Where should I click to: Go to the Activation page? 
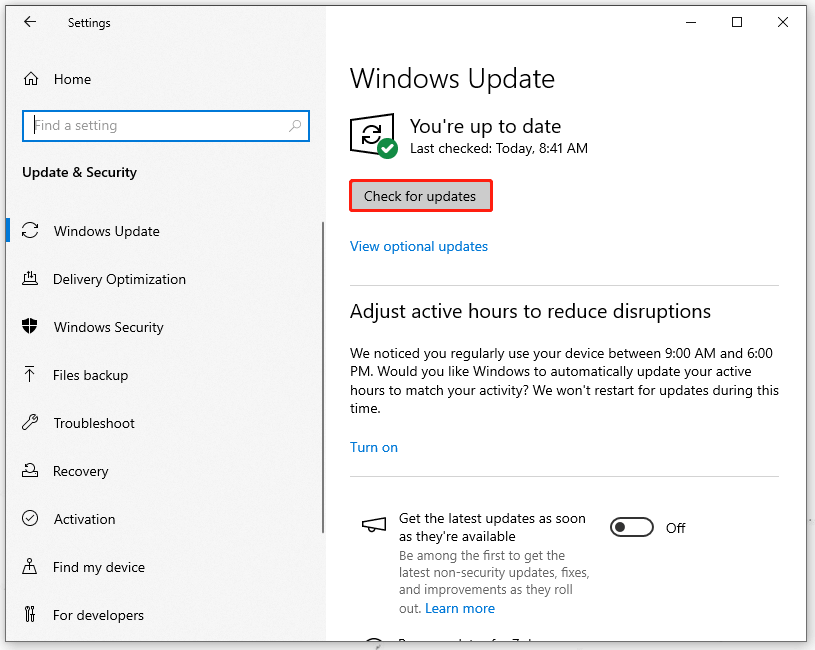[84, 519]
